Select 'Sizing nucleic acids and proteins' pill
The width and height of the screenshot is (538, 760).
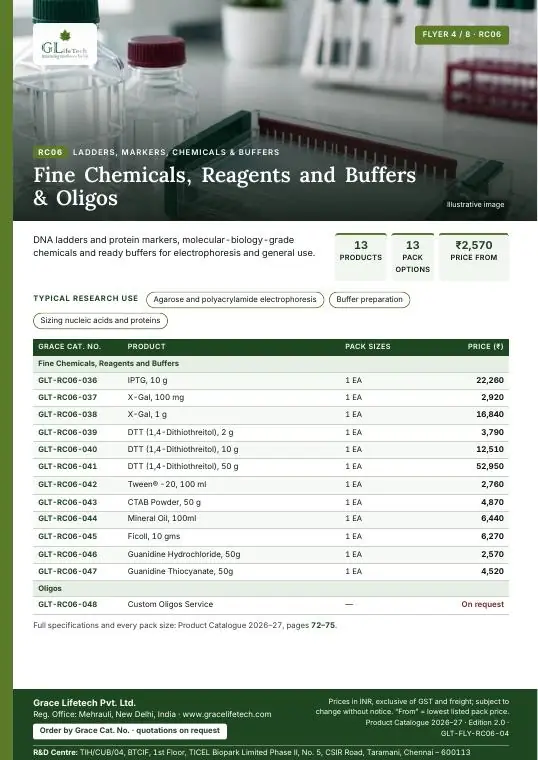100,320
